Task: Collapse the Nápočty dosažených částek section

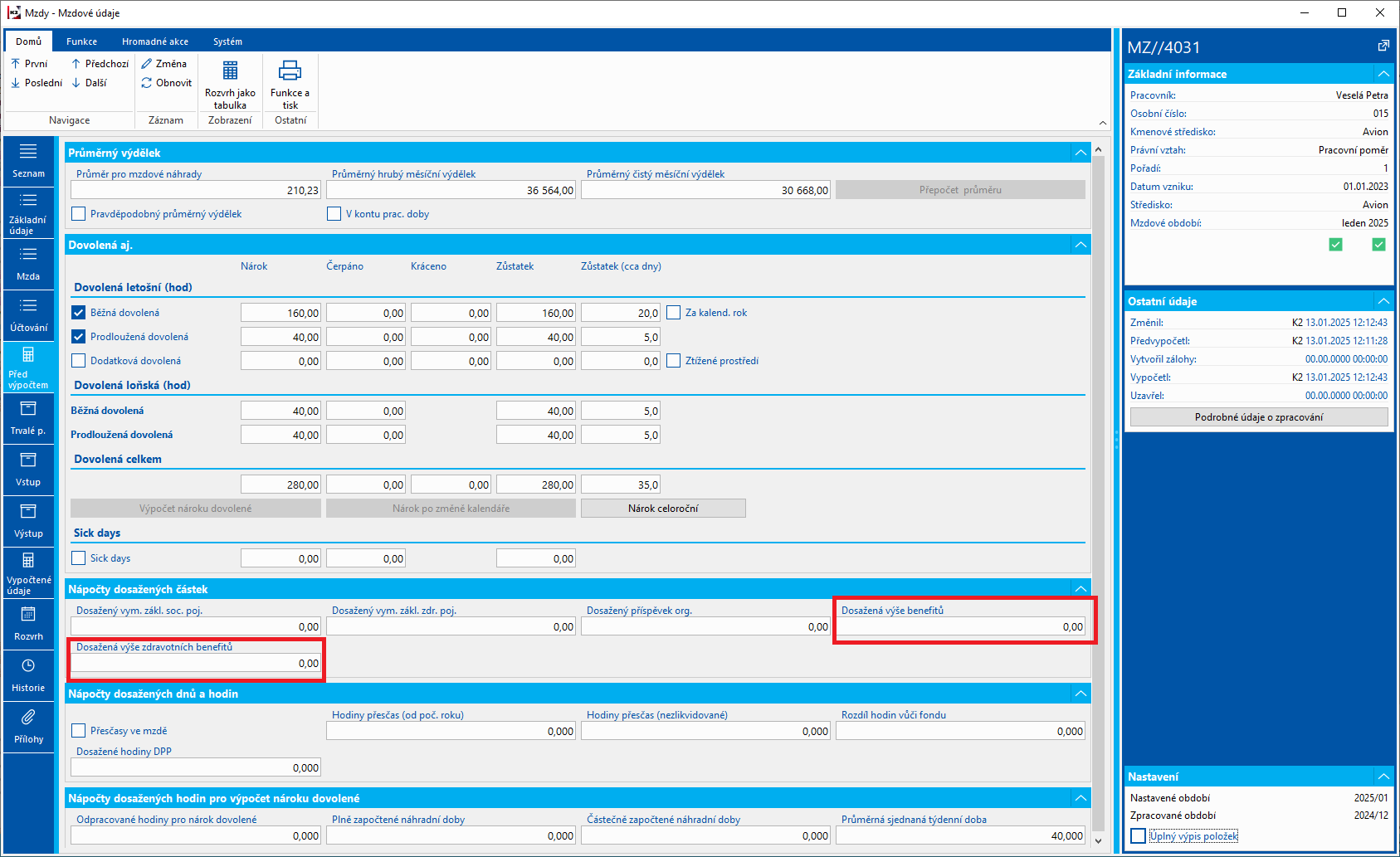Action: (1080, 589)
